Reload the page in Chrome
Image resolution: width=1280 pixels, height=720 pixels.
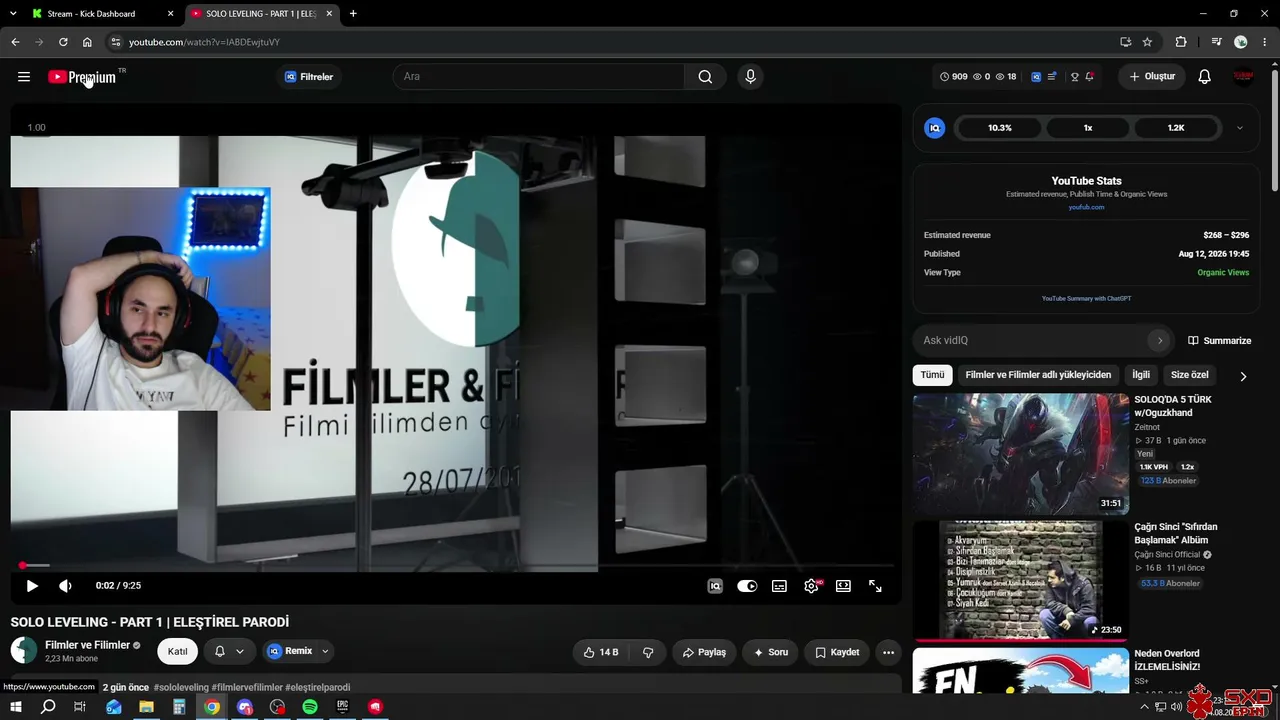(63, 42)
